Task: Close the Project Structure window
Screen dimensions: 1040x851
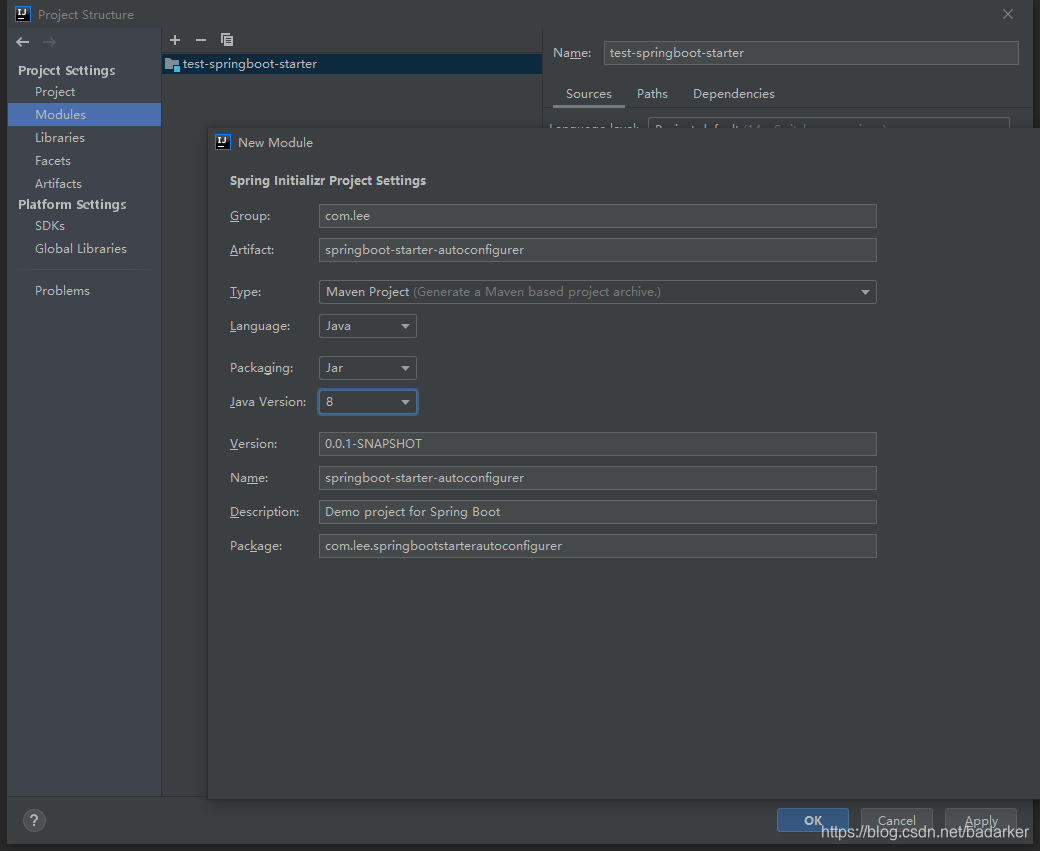Action: [1008, 14]
